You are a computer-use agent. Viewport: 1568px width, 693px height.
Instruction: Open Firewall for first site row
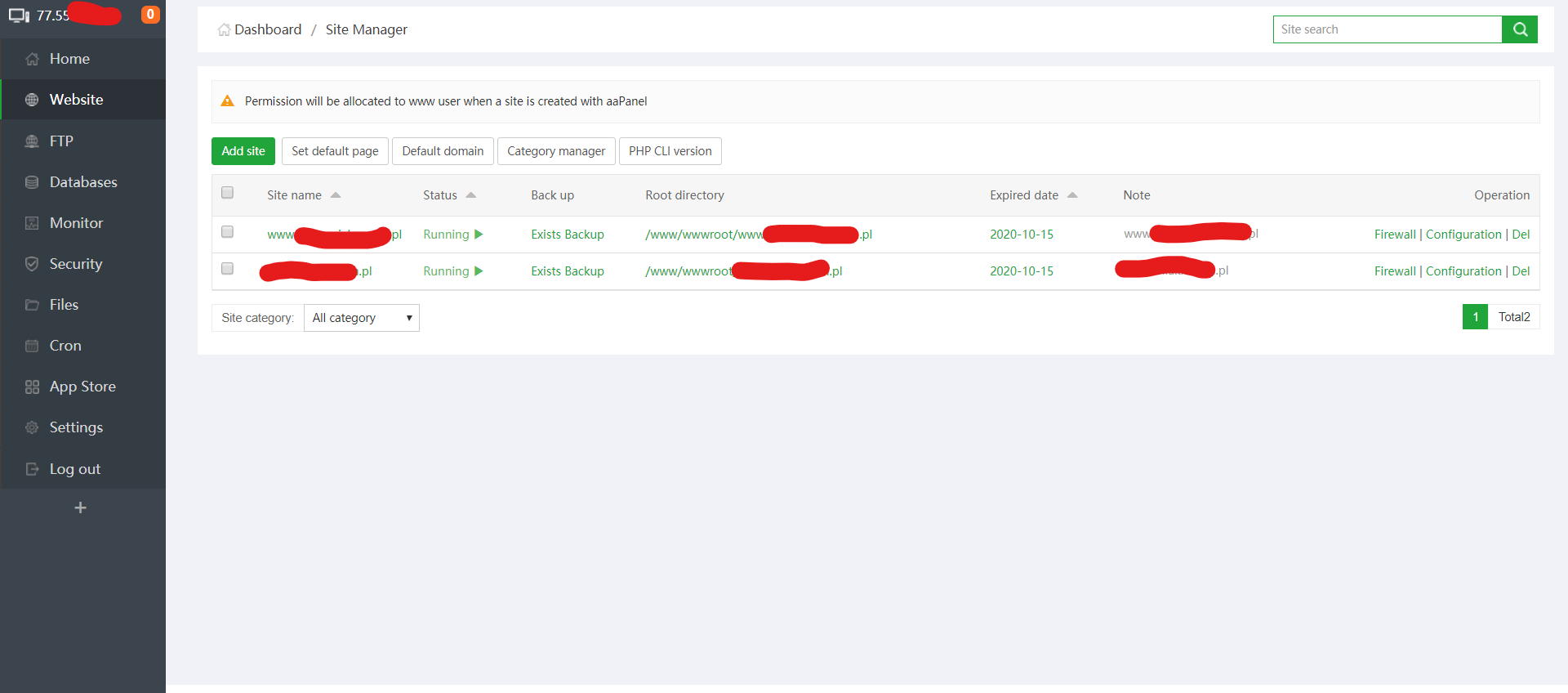tap(1395, 235)
